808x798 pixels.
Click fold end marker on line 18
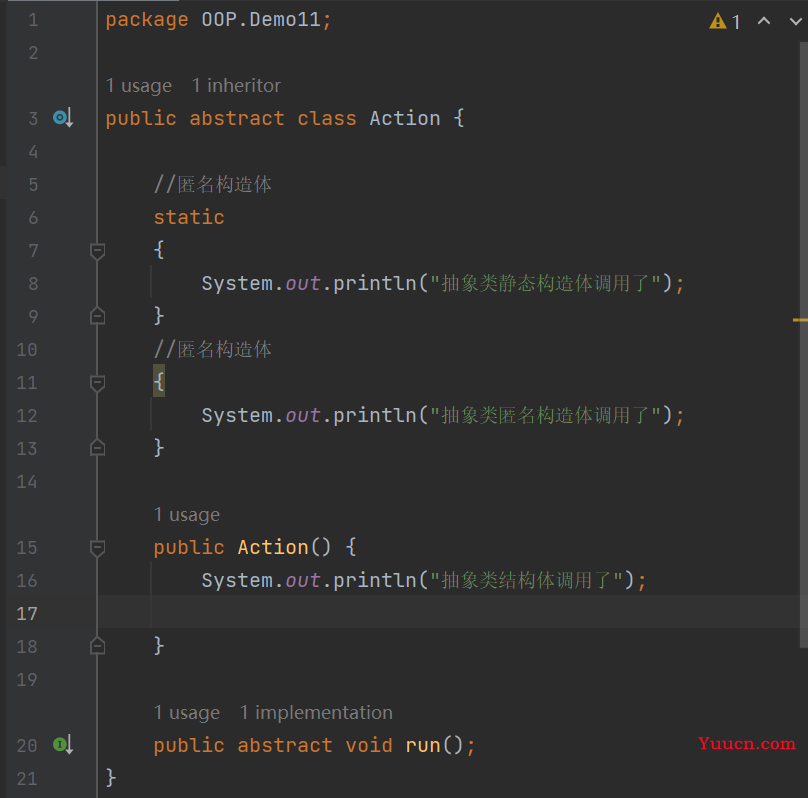click(x=97, y=646)
